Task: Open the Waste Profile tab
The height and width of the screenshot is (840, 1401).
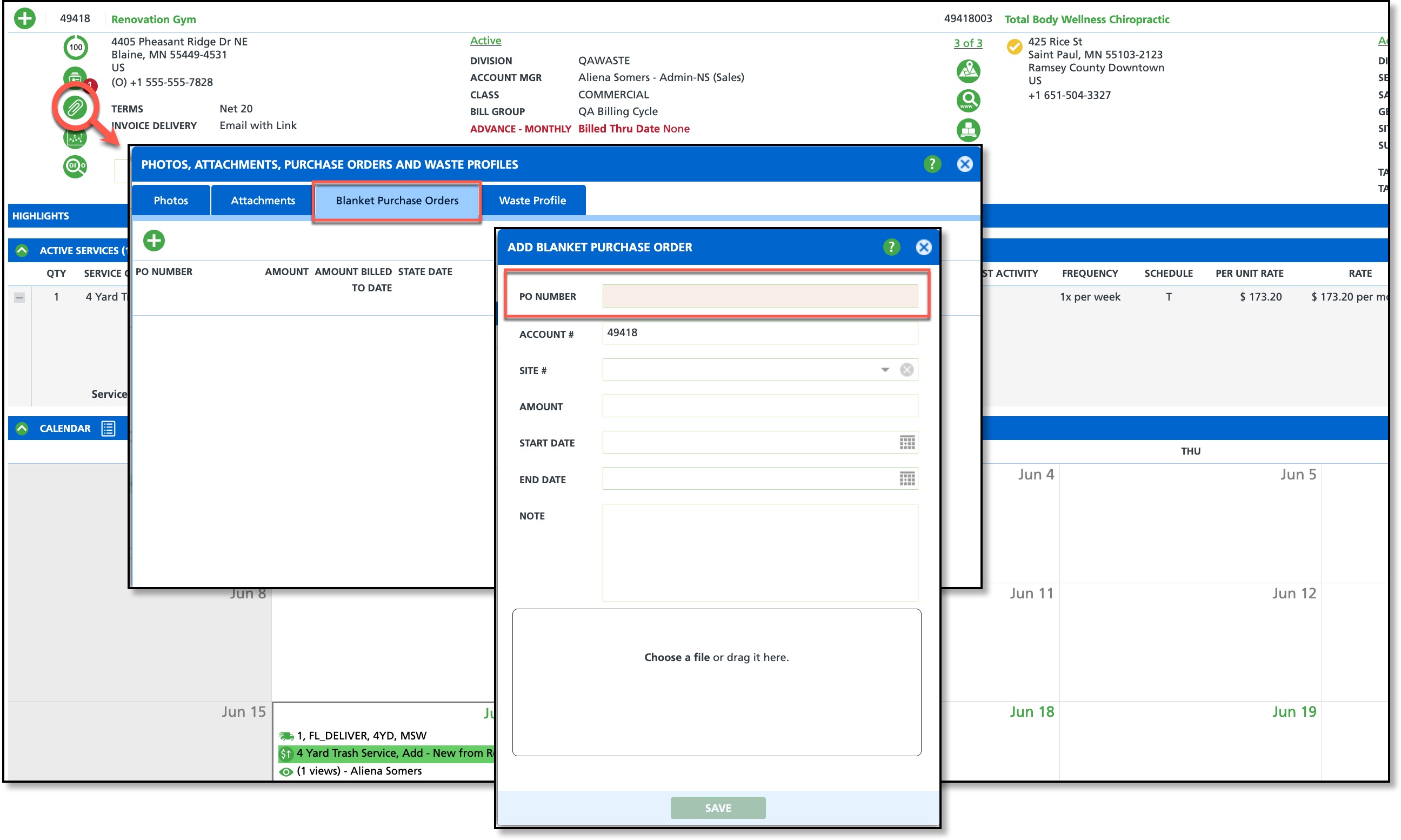Action: coord(532,201)
